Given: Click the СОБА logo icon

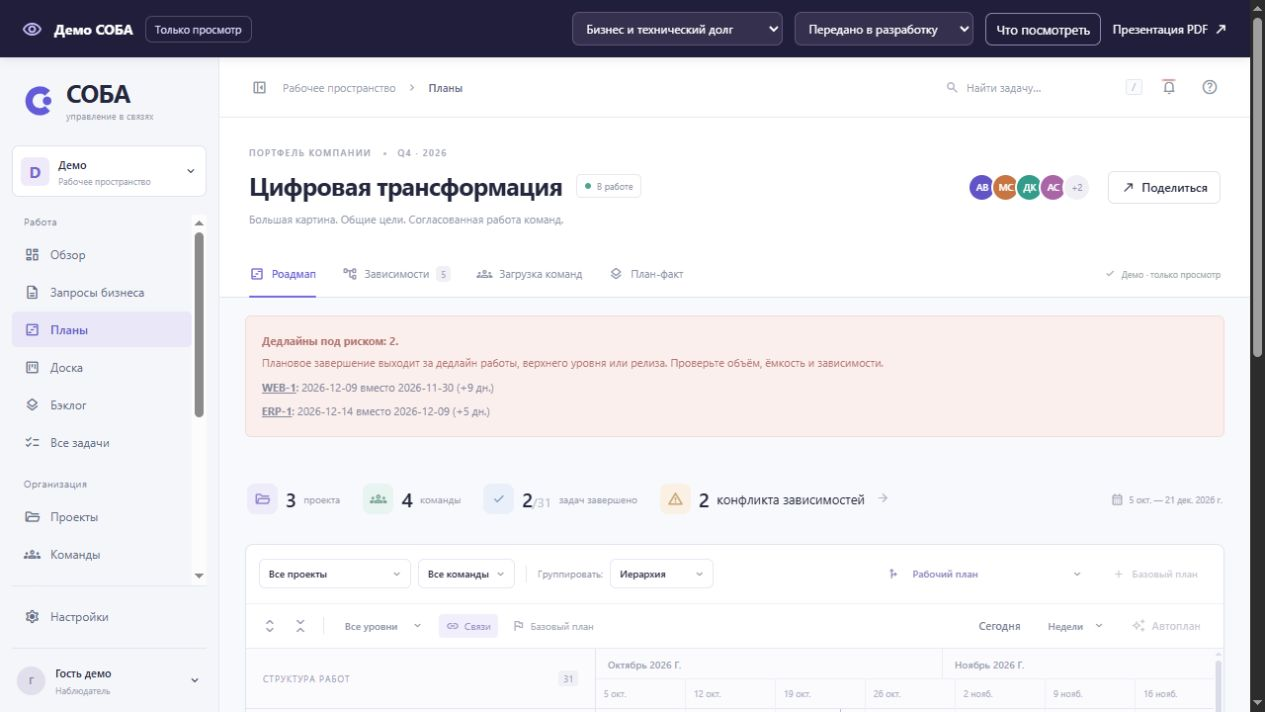Looking at the screenshot, I should 39,100.
